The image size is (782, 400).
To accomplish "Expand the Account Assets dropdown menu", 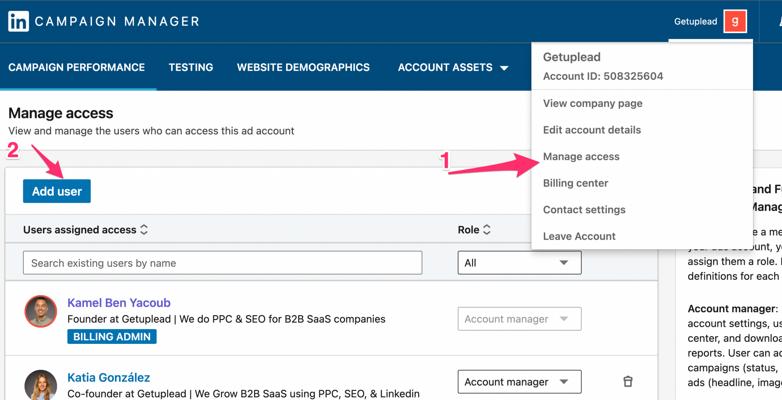I will click(x=453, y=68).
